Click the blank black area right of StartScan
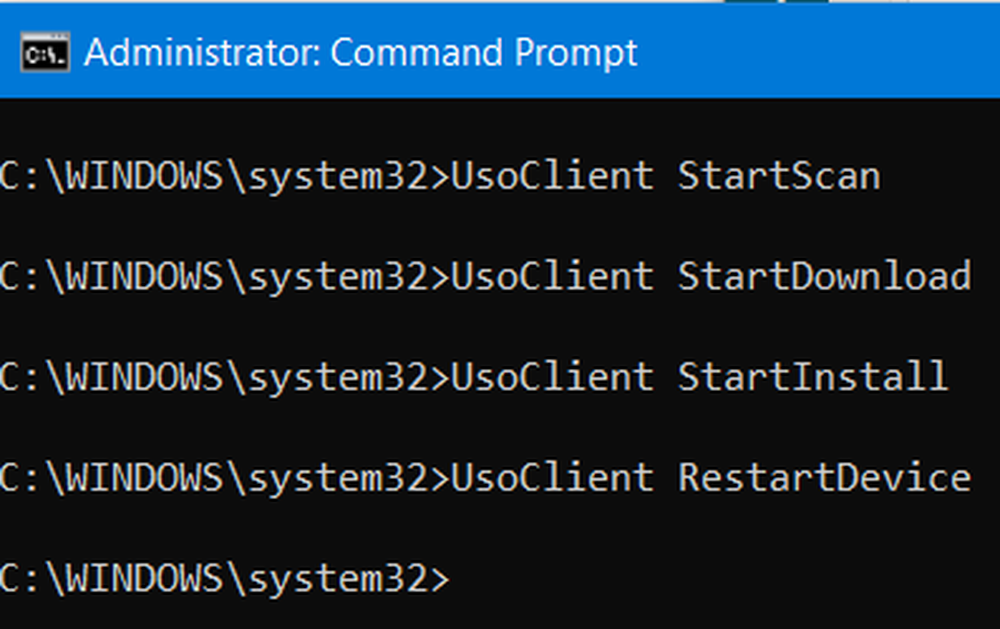This screenshot has width=1000, height=629. (x=940, y=177)
